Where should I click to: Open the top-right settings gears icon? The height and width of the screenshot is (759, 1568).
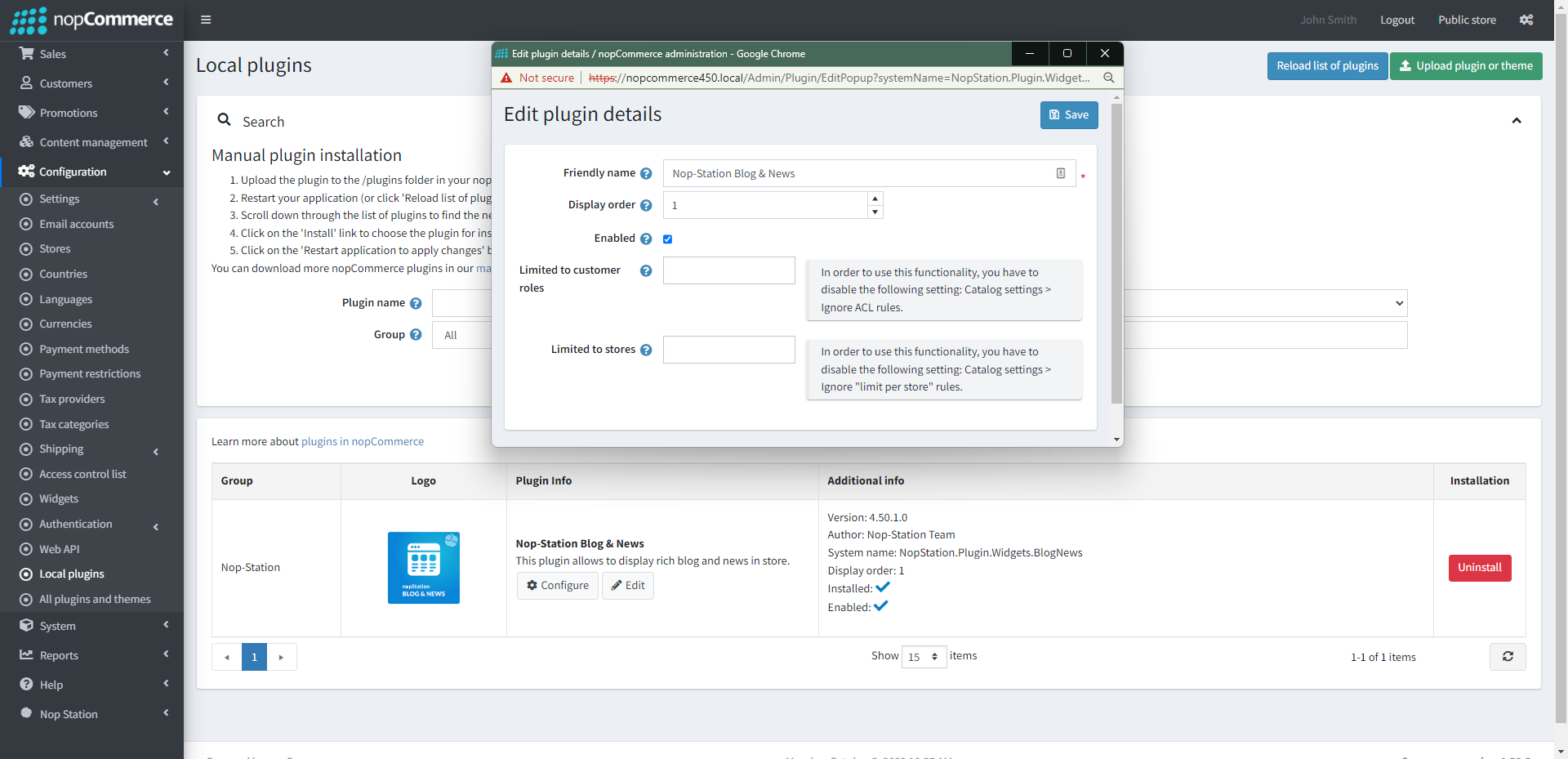(1526, 20)
